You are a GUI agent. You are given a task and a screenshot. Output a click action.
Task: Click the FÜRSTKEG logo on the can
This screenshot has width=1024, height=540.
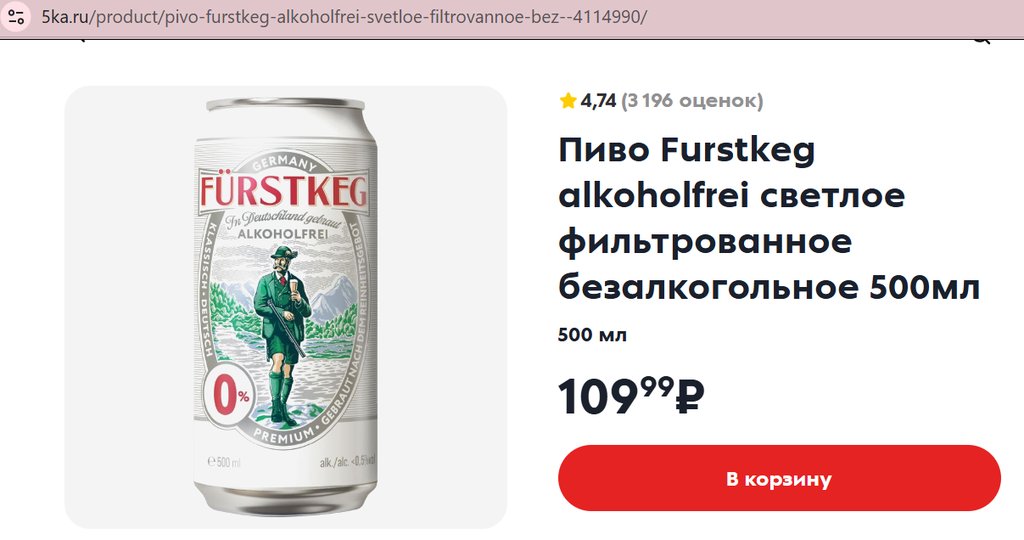[x=283, y=189]
